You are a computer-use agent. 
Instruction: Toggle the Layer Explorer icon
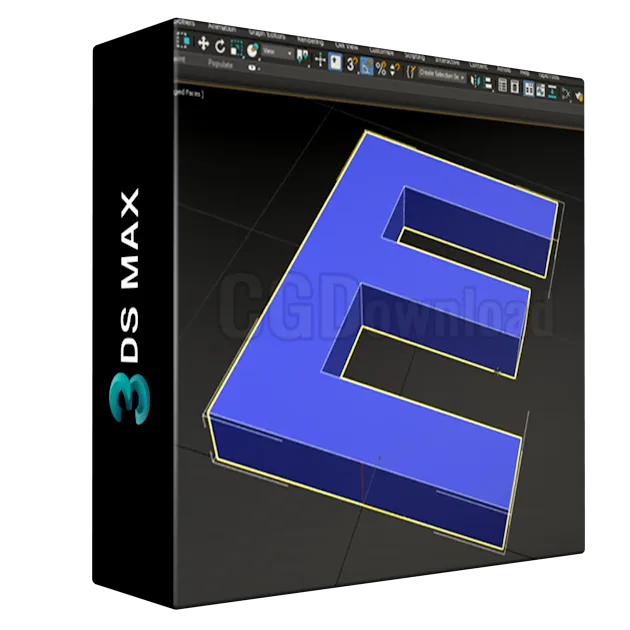515,86
